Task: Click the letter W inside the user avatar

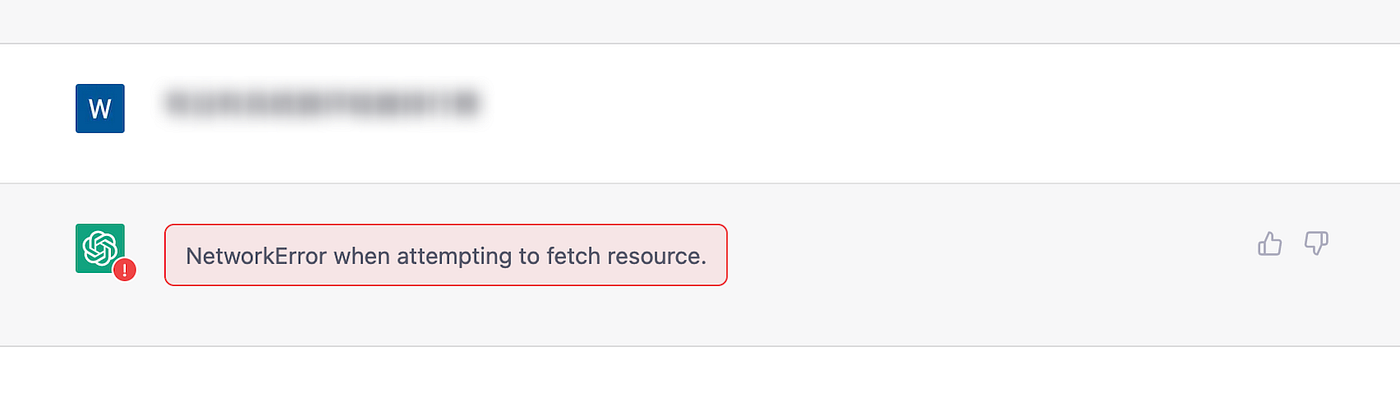Action: (x=100, y=109)
